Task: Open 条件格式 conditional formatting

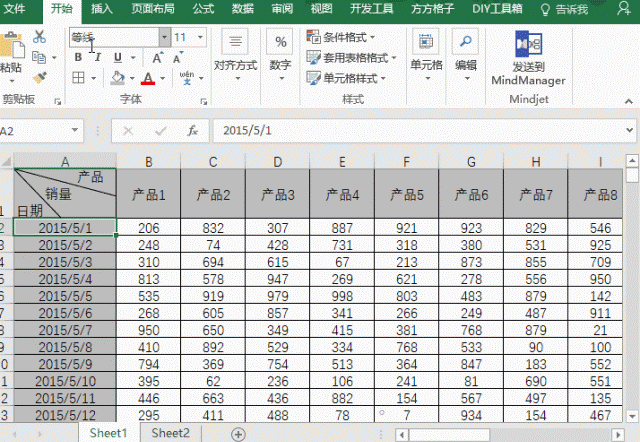Action: [341, 37]
